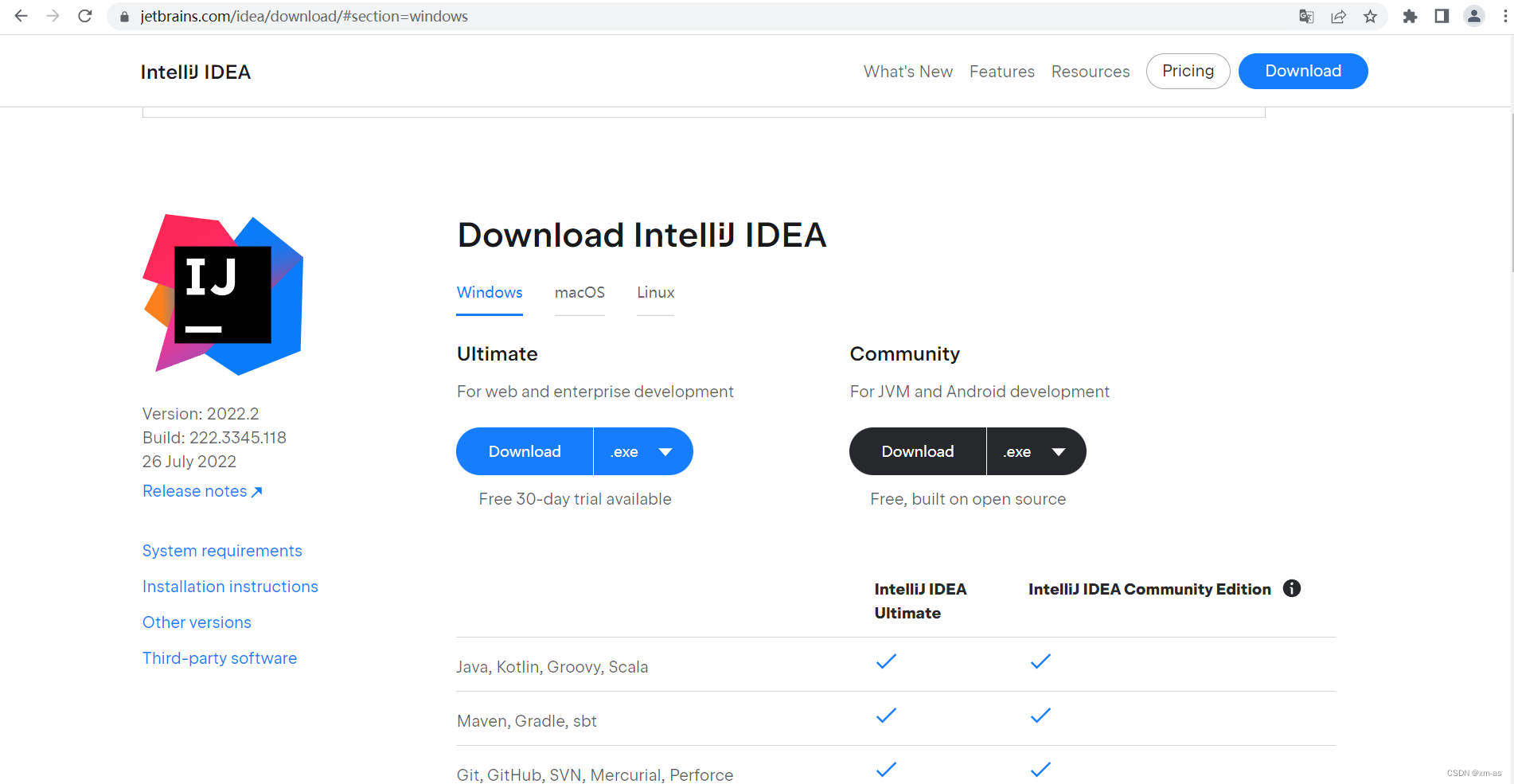
Task: Click the text 'Java, Kotlin, Groovy, Scala'
Action: (552, 667)
